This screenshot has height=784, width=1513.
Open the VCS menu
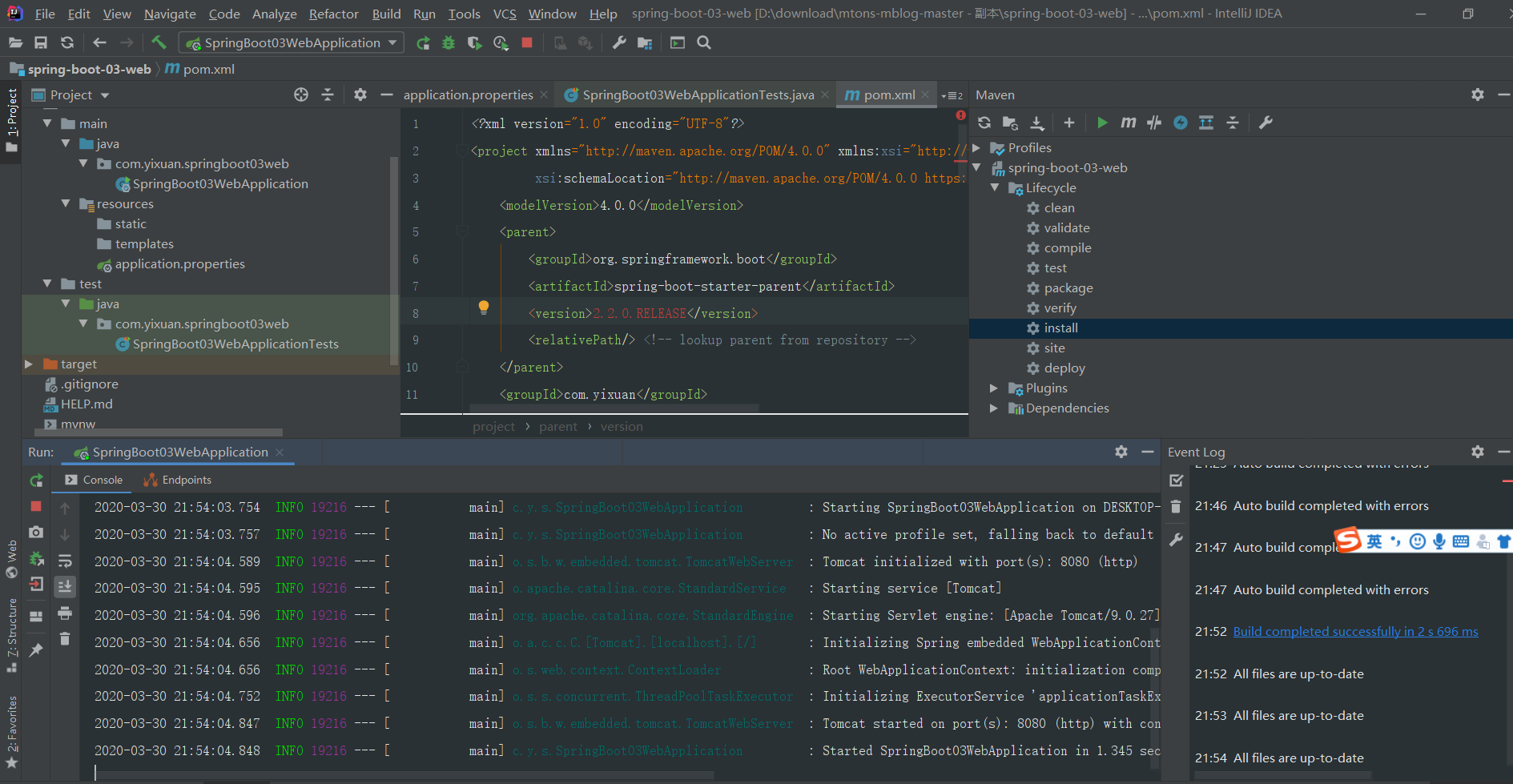pyautogui.click(x=505, y=14)
